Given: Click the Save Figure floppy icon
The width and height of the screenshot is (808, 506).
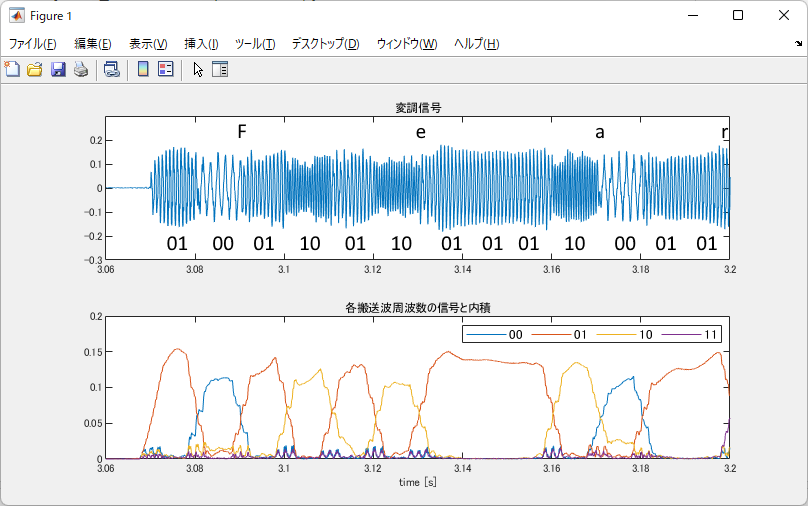Looking at the screenshot, I should [58, 69].
